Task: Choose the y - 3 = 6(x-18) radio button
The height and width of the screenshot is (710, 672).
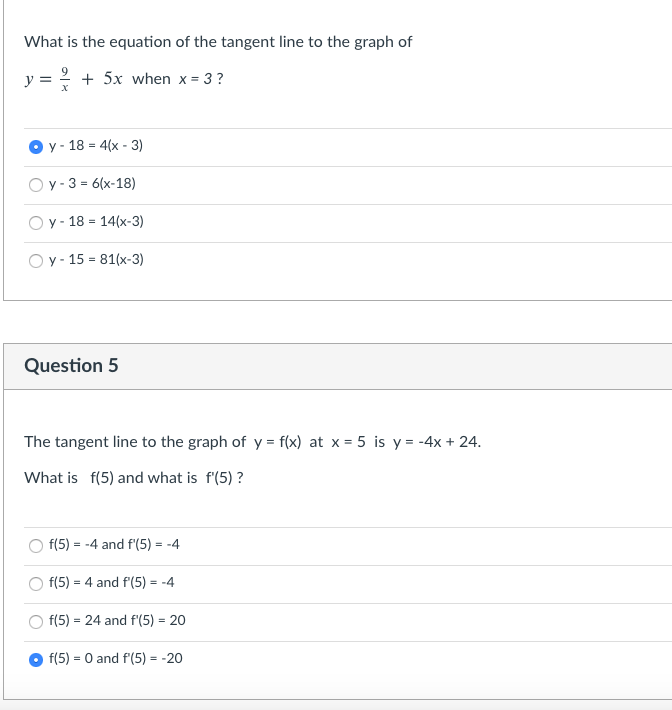Action: tap(36, 185)
